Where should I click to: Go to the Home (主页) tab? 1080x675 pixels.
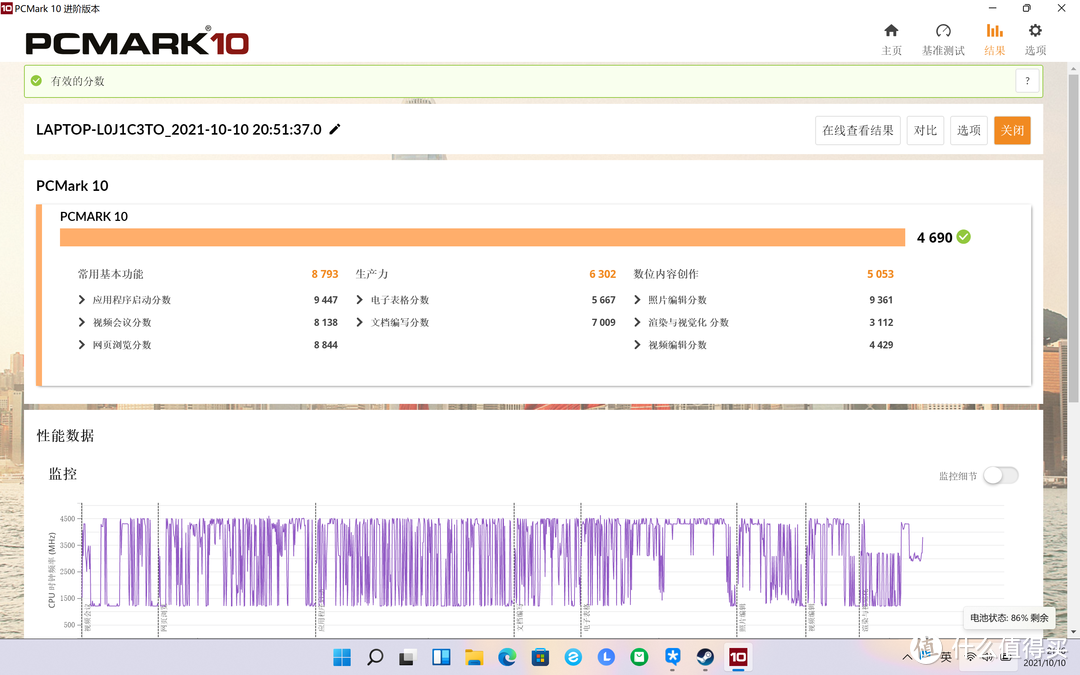pyautogui.click(x=891, y=39)
